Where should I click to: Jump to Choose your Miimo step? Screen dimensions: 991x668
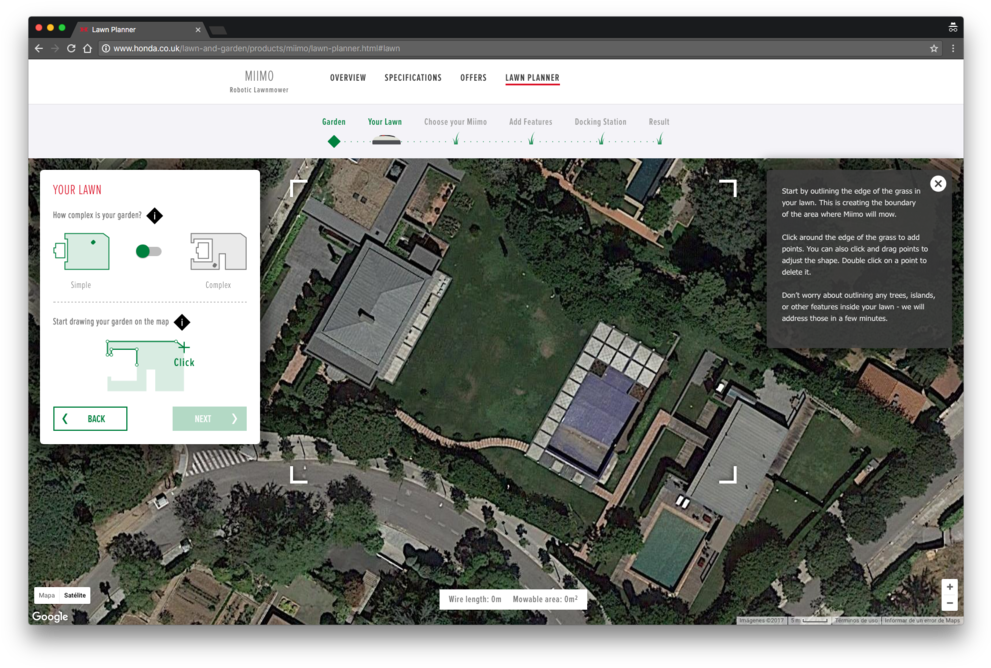(455, 122)
